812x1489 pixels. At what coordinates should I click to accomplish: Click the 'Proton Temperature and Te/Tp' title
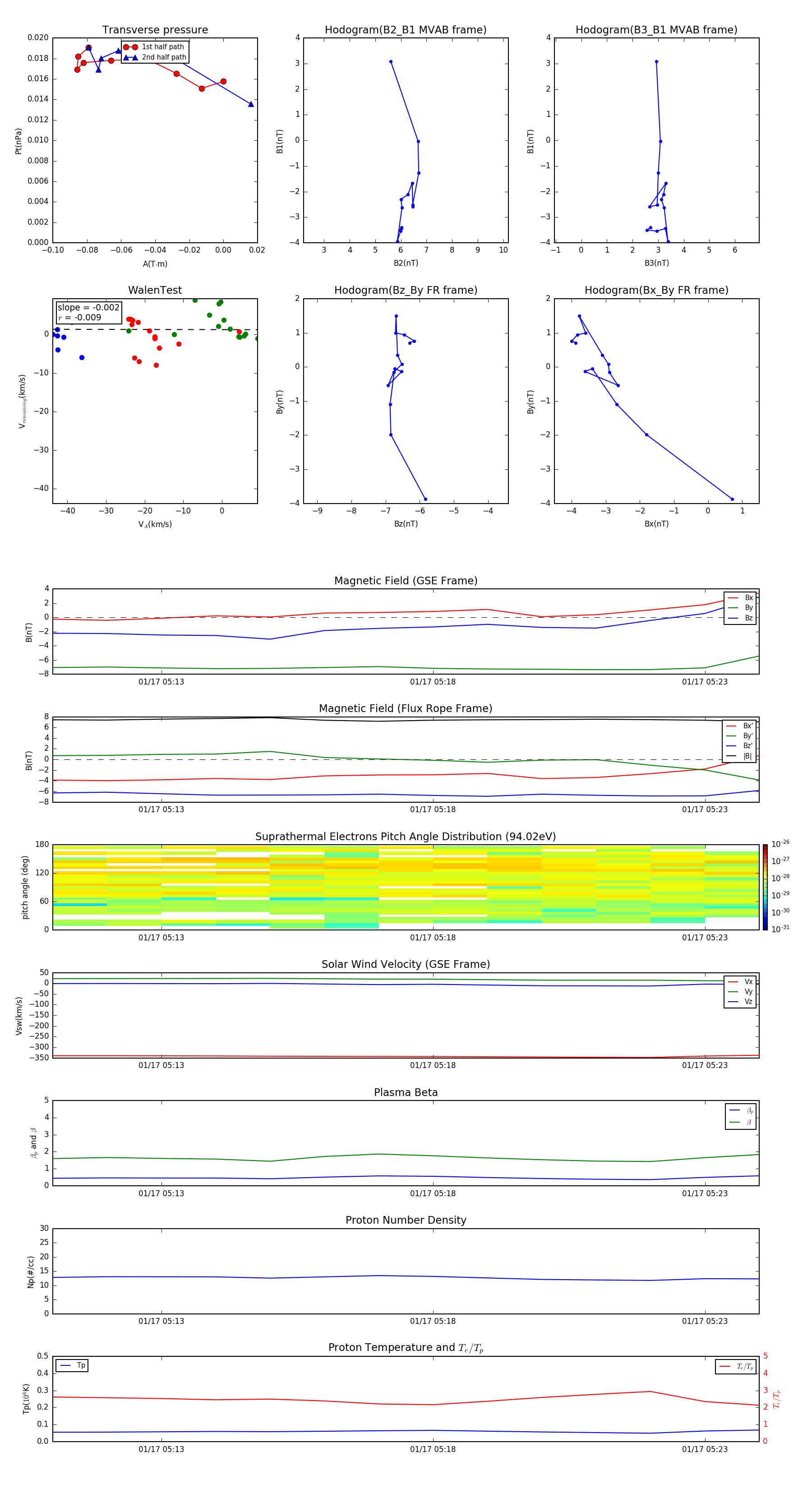(406, 1348)
